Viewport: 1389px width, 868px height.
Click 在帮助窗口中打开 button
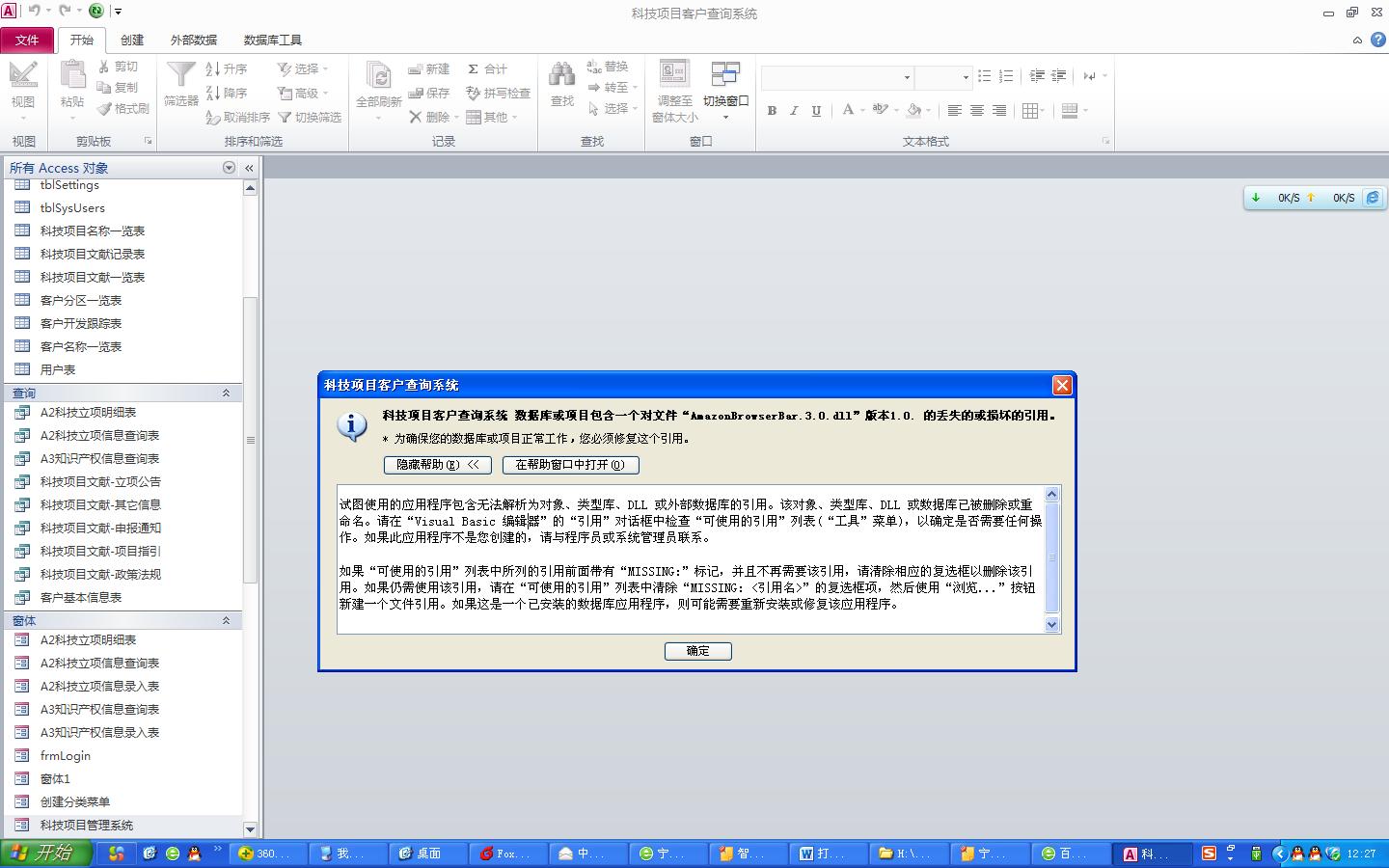pos(570,465)
